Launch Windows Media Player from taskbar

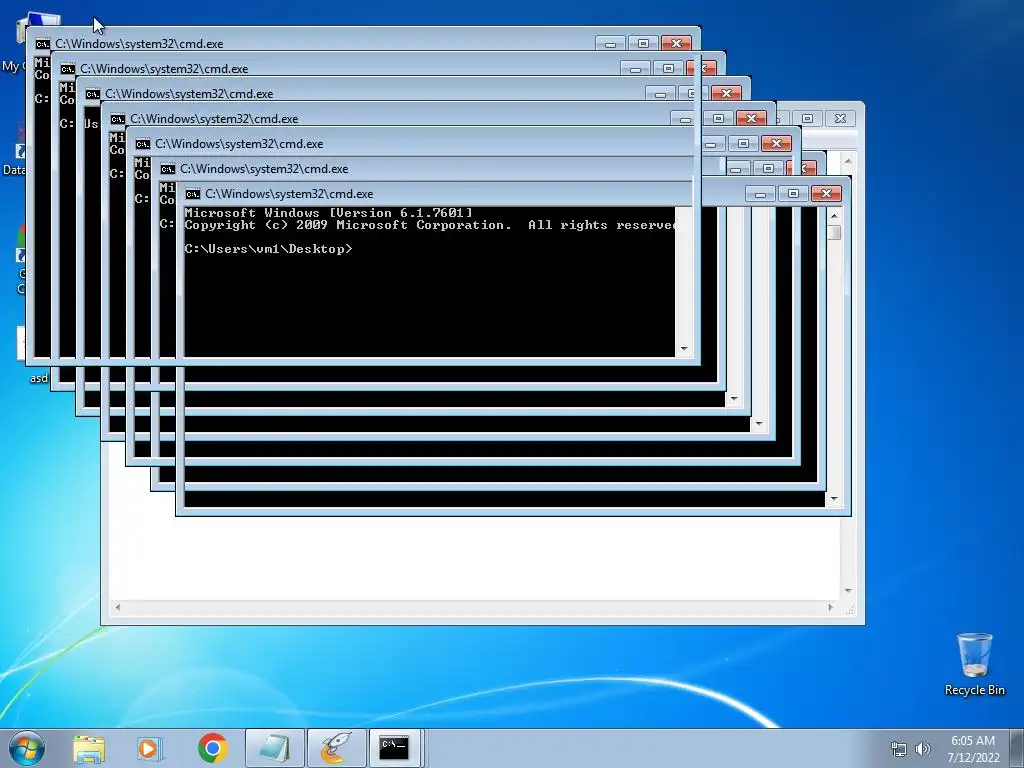coord(150,748)
